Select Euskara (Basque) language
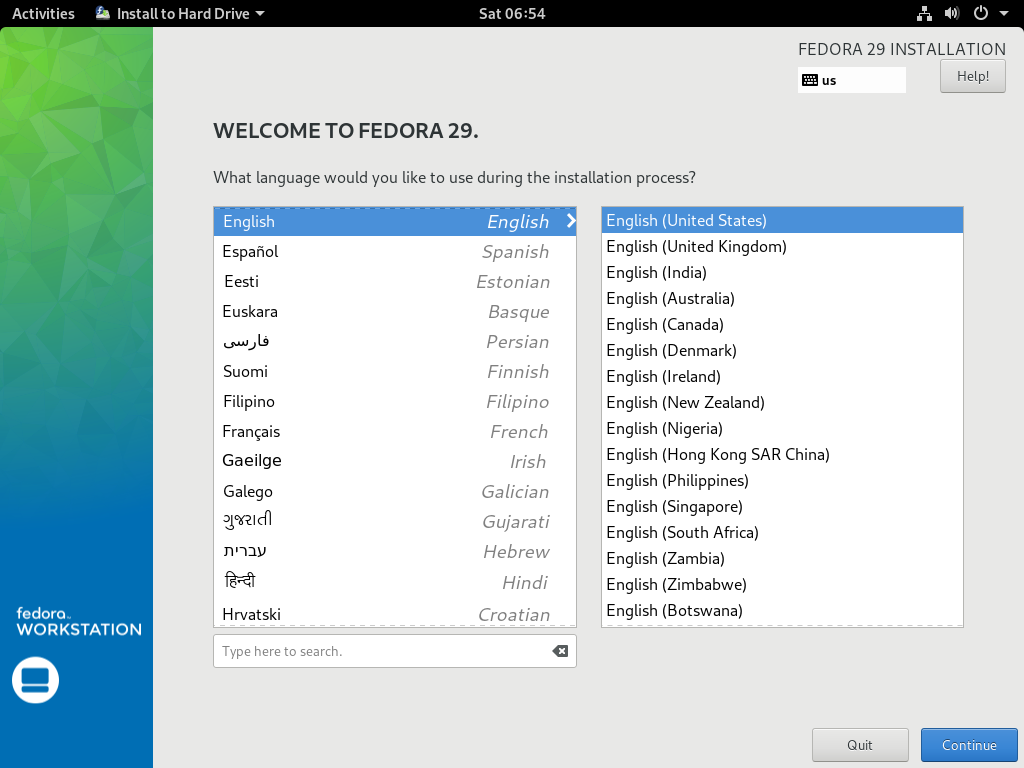Image resolution: width=1024 pixels, height=768 pixels. click(394, 312)
